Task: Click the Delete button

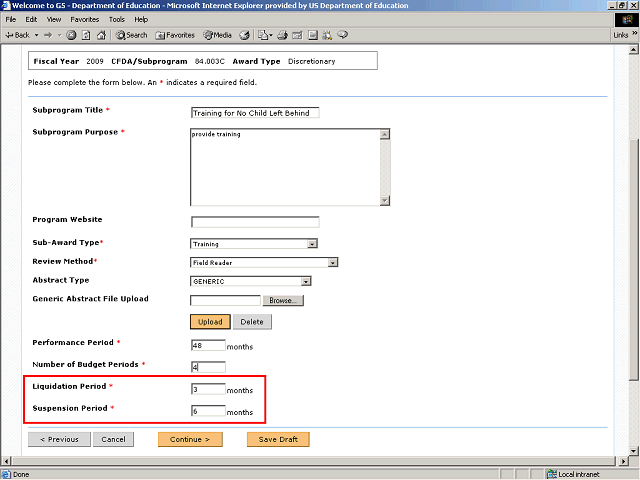Action: coord(252,322)
